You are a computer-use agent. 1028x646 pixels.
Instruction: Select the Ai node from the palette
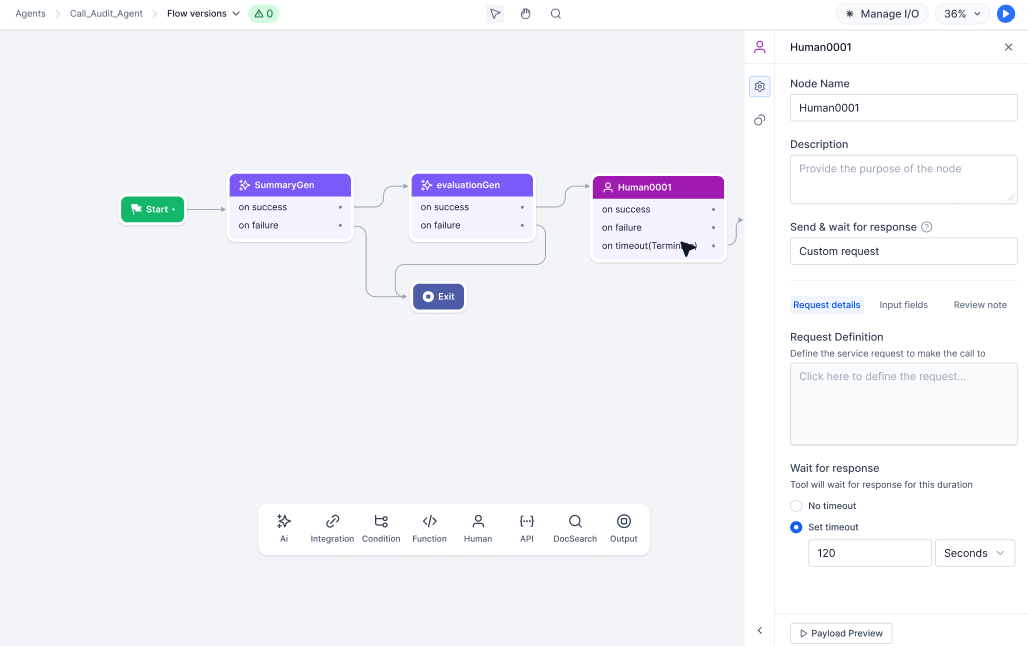(x=284, y=528)
